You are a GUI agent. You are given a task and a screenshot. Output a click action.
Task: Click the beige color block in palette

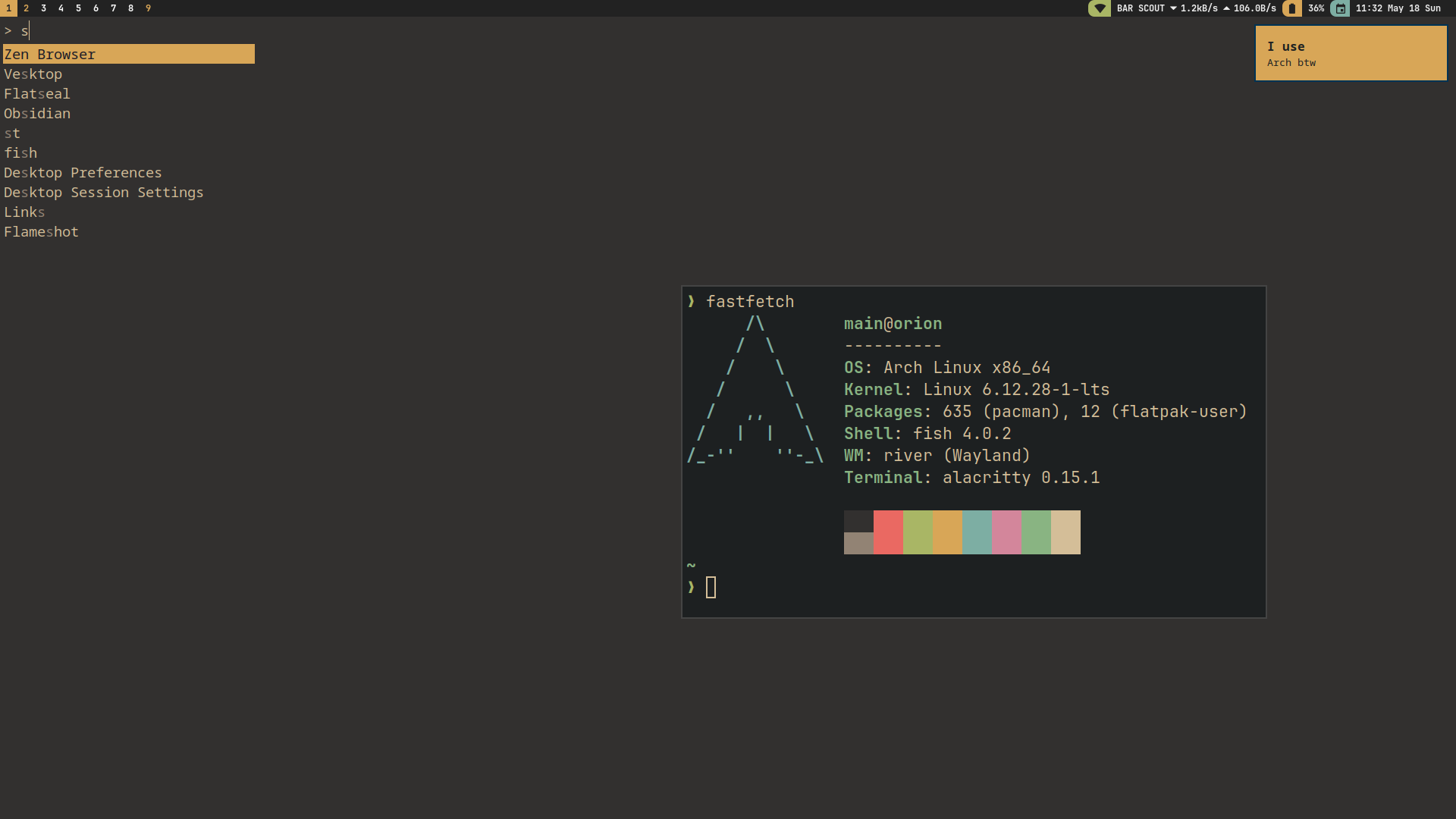pyautogui.click(x=1065, y=532)
